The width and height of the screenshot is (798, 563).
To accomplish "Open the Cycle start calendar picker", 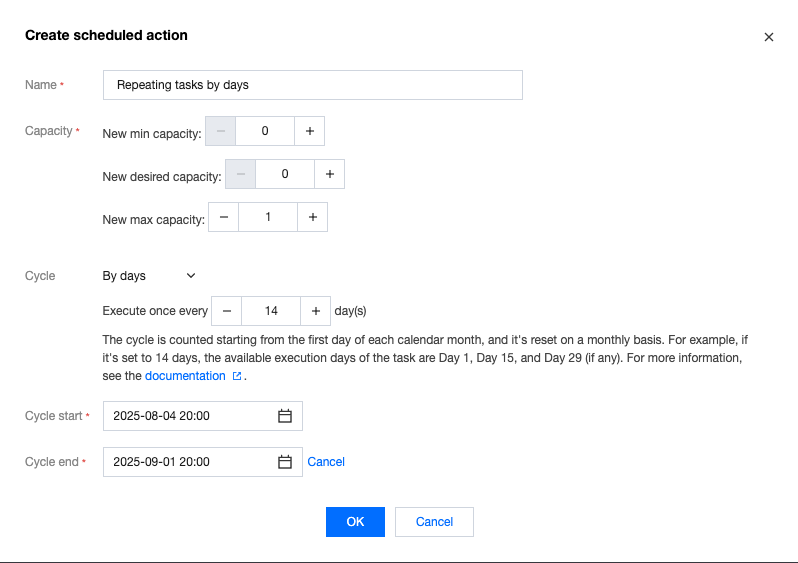I will [284, 416].
